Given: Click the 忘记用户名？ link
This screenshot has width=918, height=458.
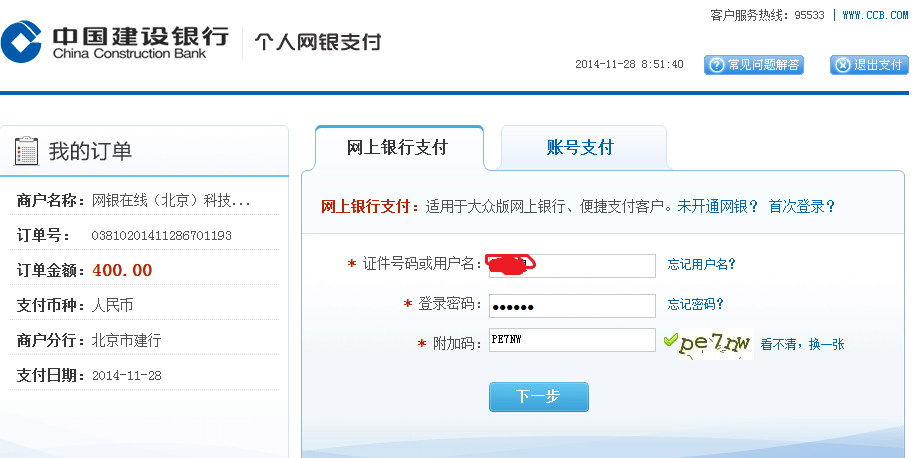Looking at the screenshot, I should point(701,264).
